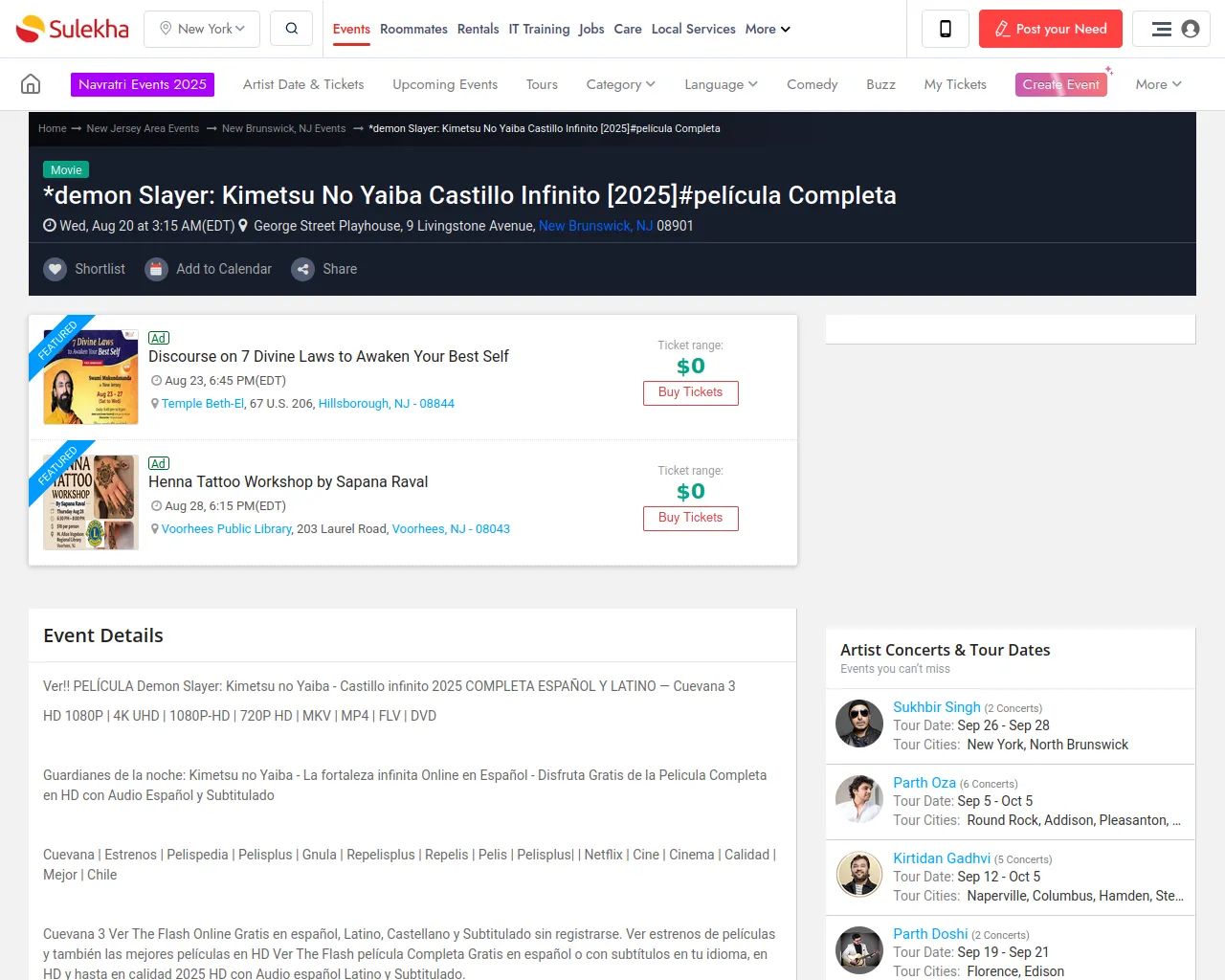Click the mobile app phone icon
The width and height of the screenshot is (1225, 980).
946,29
